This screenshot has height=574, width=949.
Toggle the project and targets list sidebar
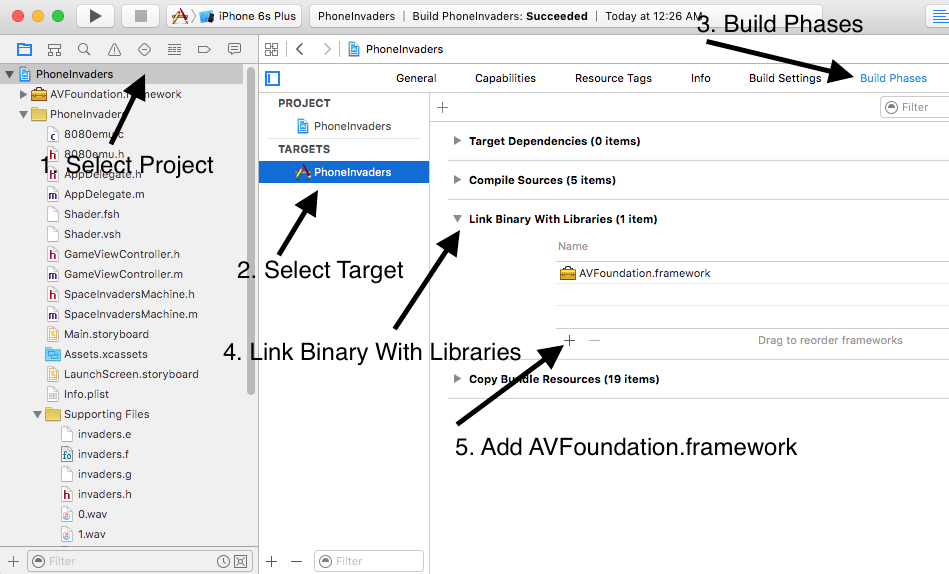click(273, 78)
